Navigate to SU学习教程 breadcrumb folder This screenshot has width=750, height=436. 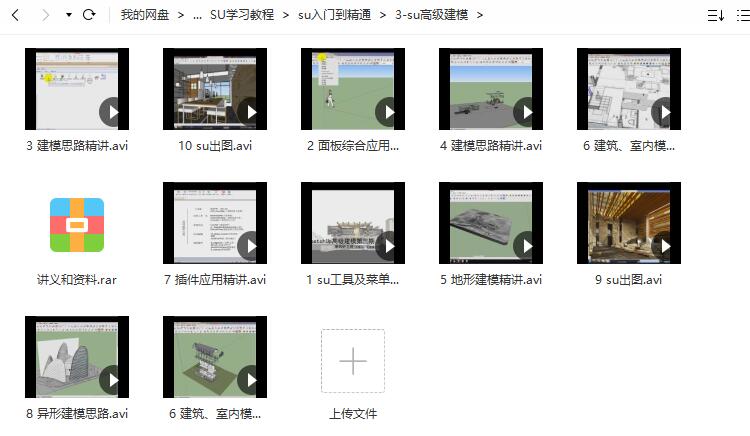tap(241, 15)
